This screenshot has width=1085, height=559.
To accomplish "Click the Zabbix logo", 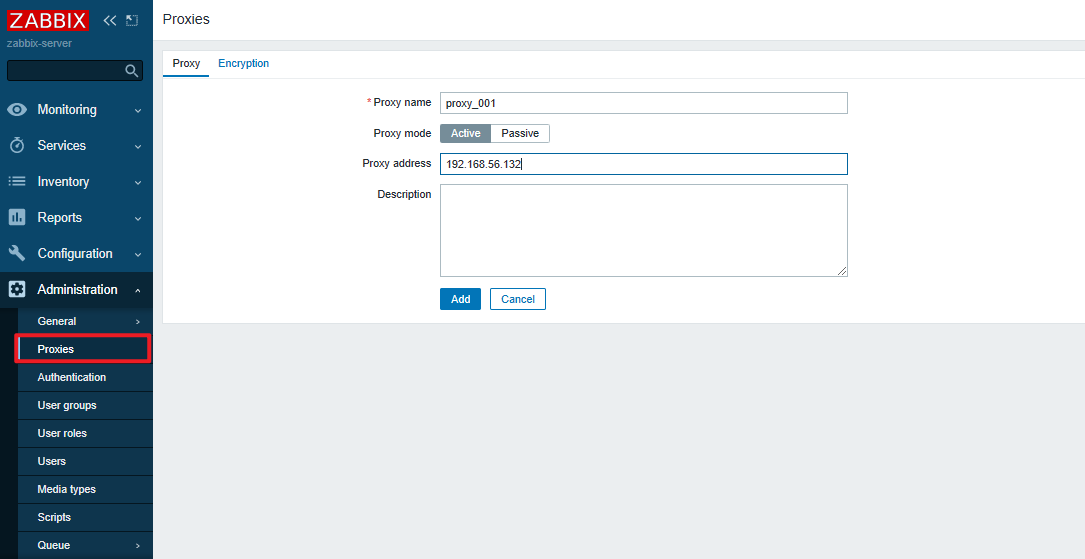I will coord(48,20).
